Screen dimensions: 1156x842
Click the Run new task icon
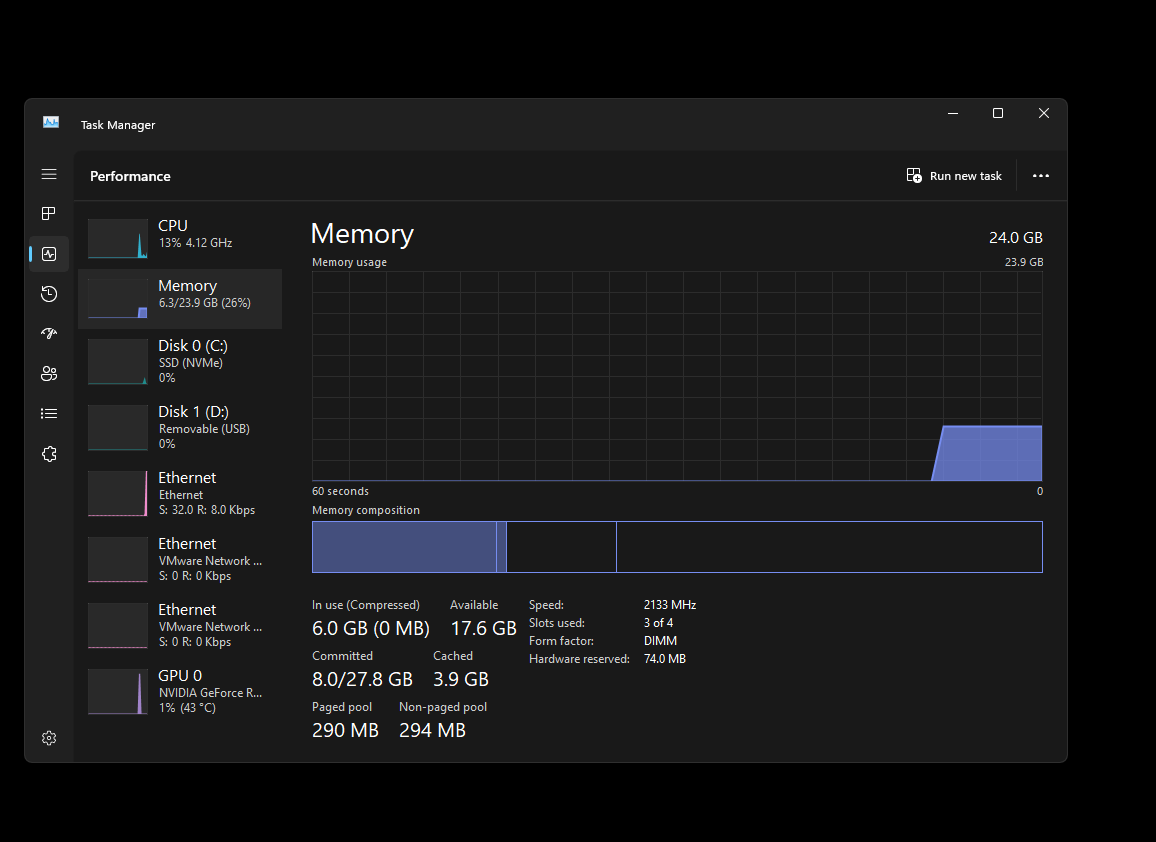click(914, 175)
